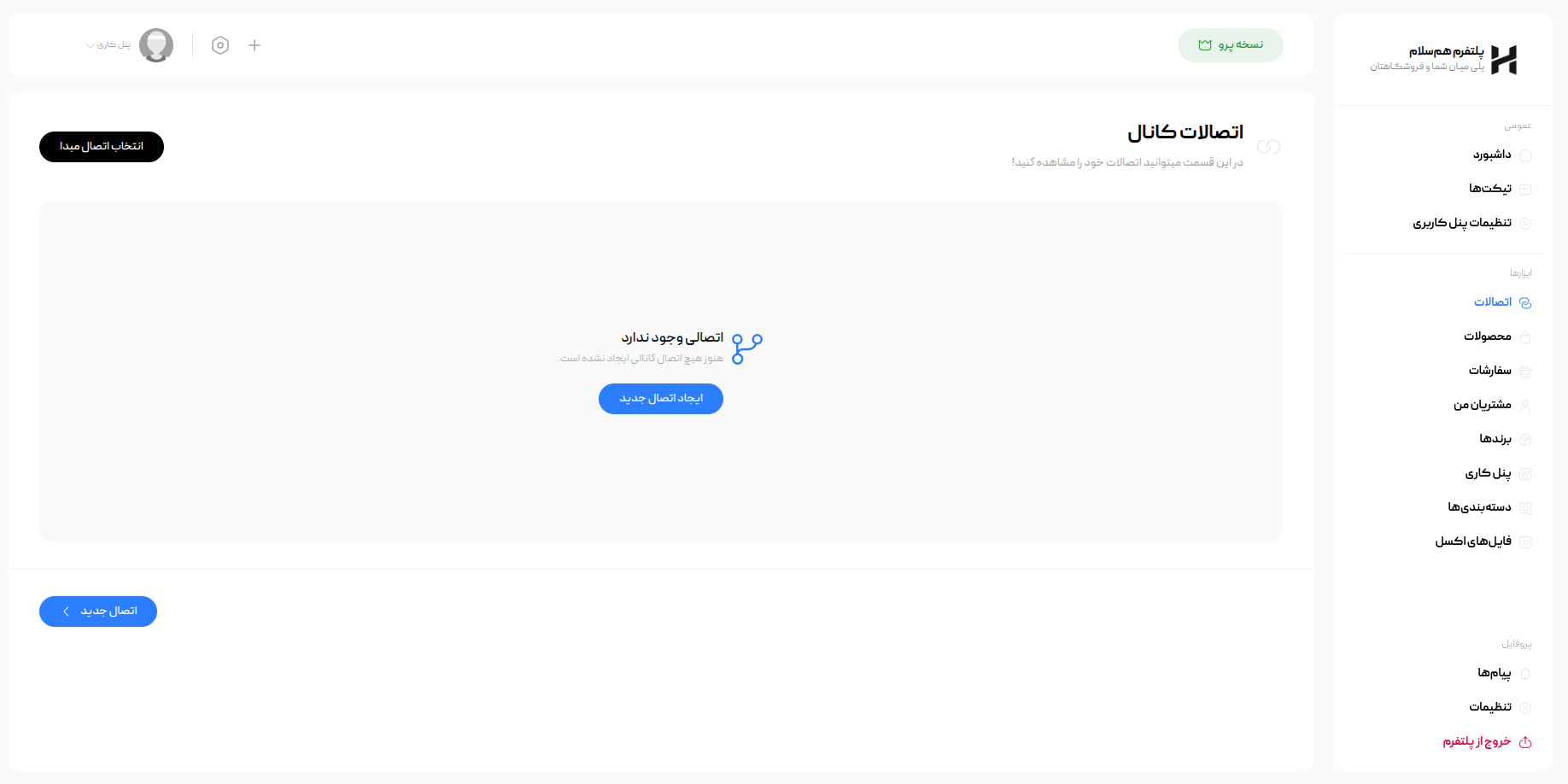Click the نسخه پرو upgrade button

pyautogui.click(x=1230, y=45)
